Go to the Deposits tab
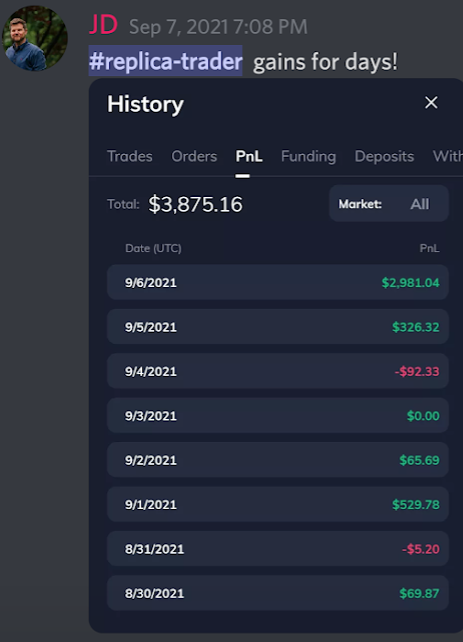The image size is (463, 642). pos(384,156)
